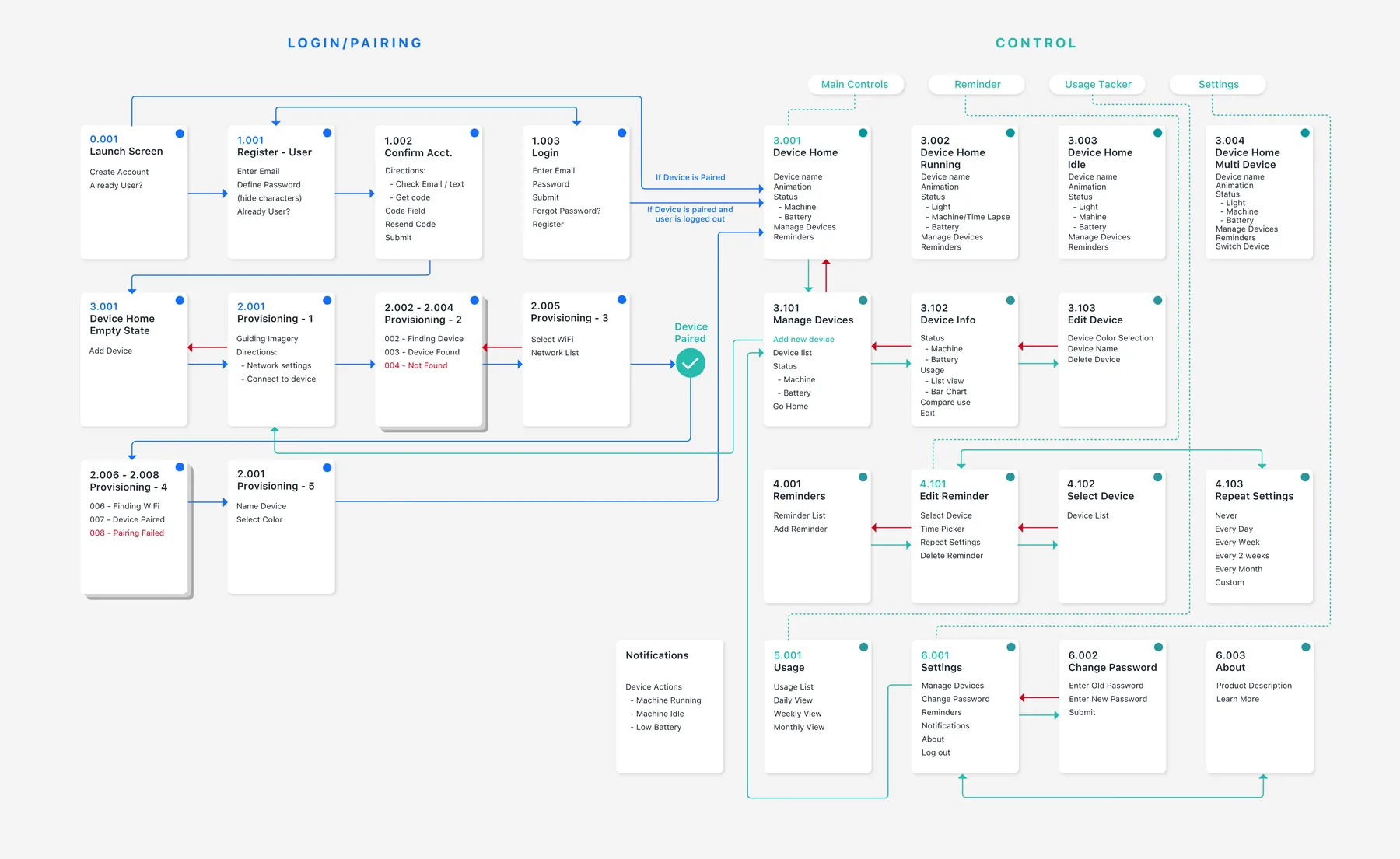
Task: Click the Device Paired green checkmark icon
Action: click(691, 363)
